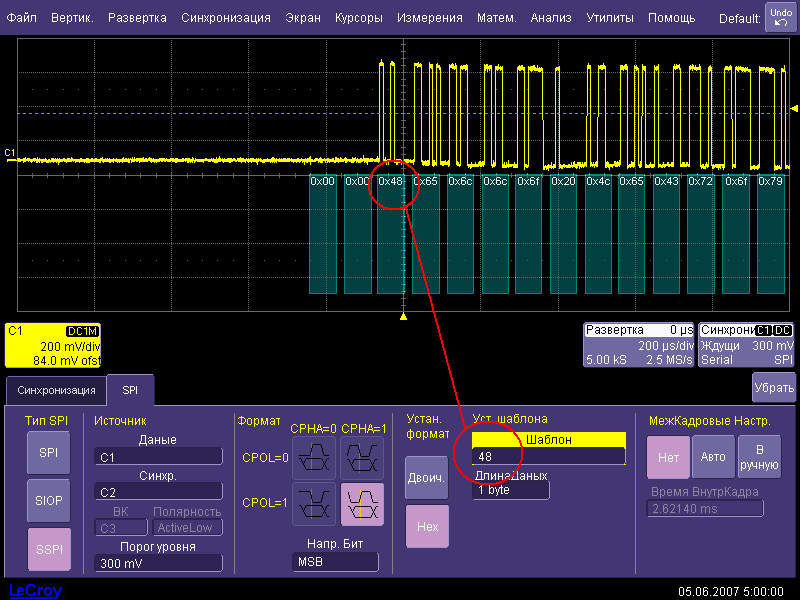Choose SSPI type button
The height and width of the screenshot is (600, 800).
[48, 547]
